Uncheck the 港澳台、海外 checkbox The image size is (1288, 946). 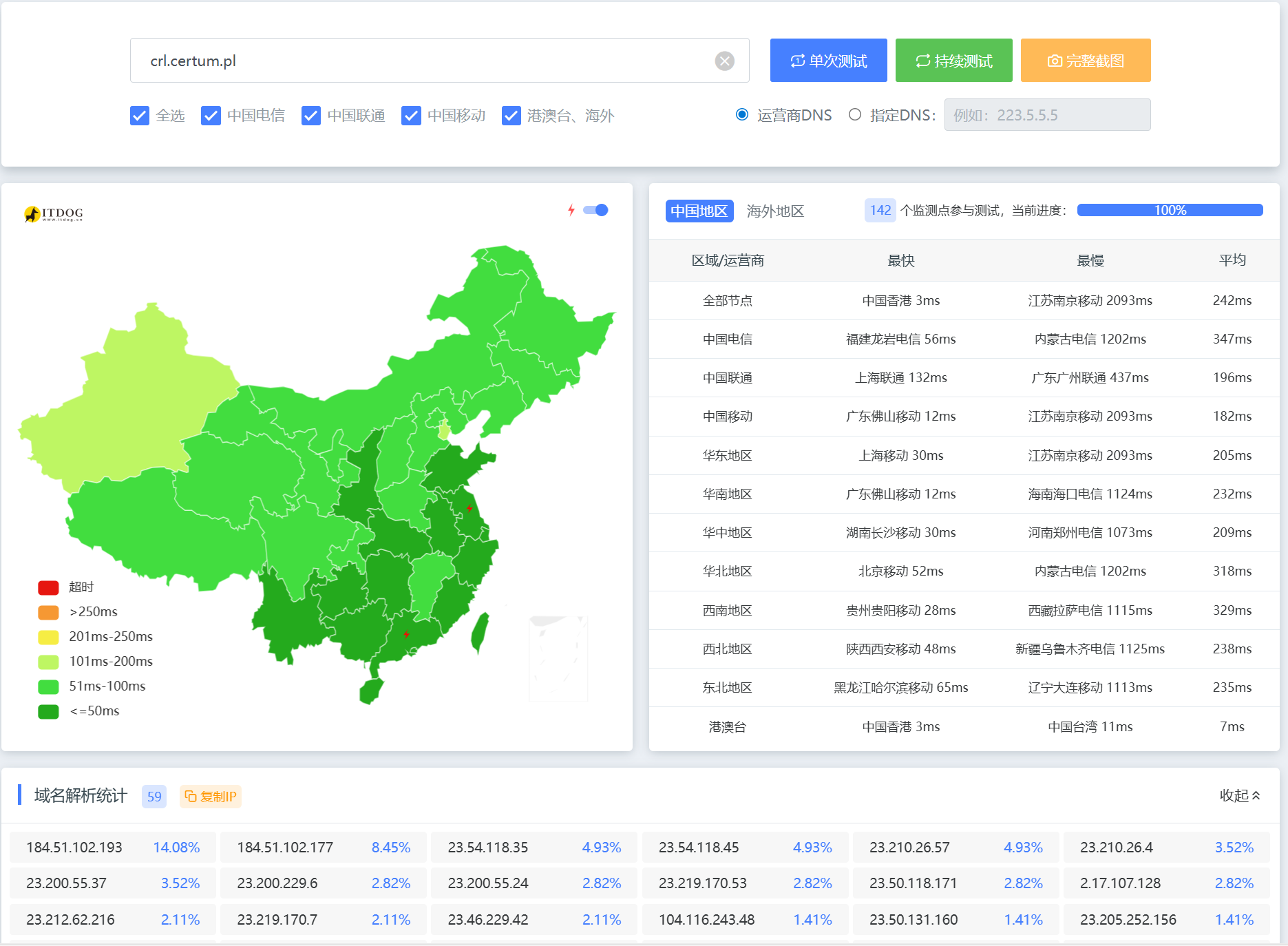[511, 116]
